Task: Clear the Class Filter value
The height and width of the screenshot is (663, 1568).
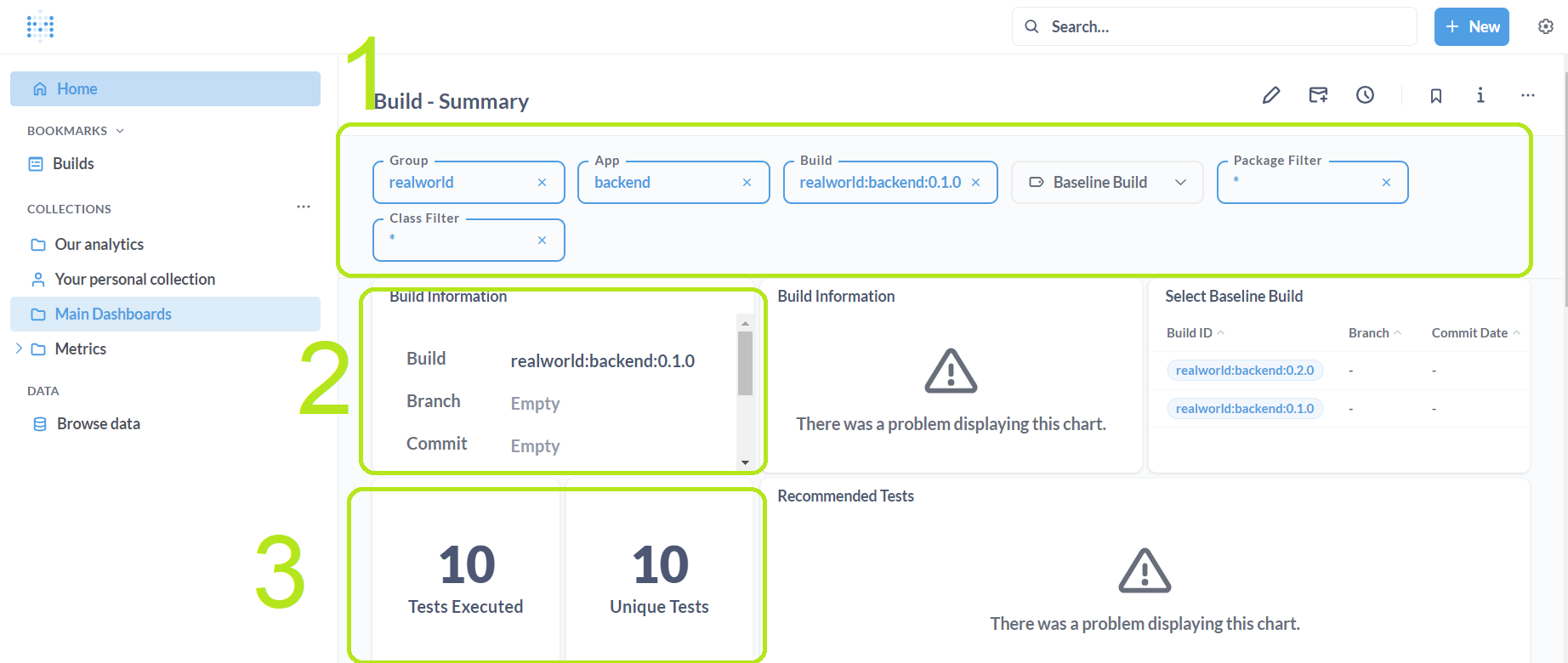Action: click(542, 241)
